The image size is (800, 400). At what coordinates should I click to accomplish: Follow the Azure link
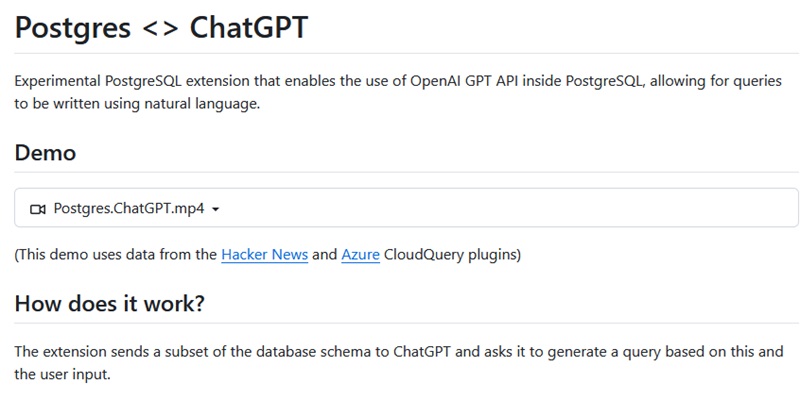coord(360,254)
